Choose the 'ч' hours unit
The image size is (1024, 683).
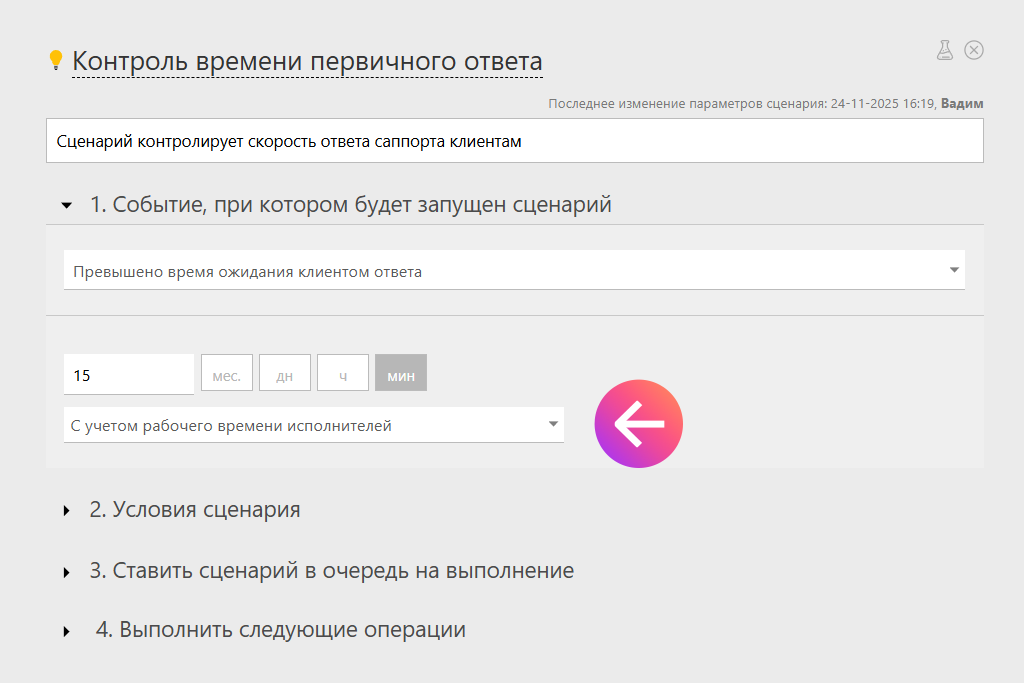(343, 375)
